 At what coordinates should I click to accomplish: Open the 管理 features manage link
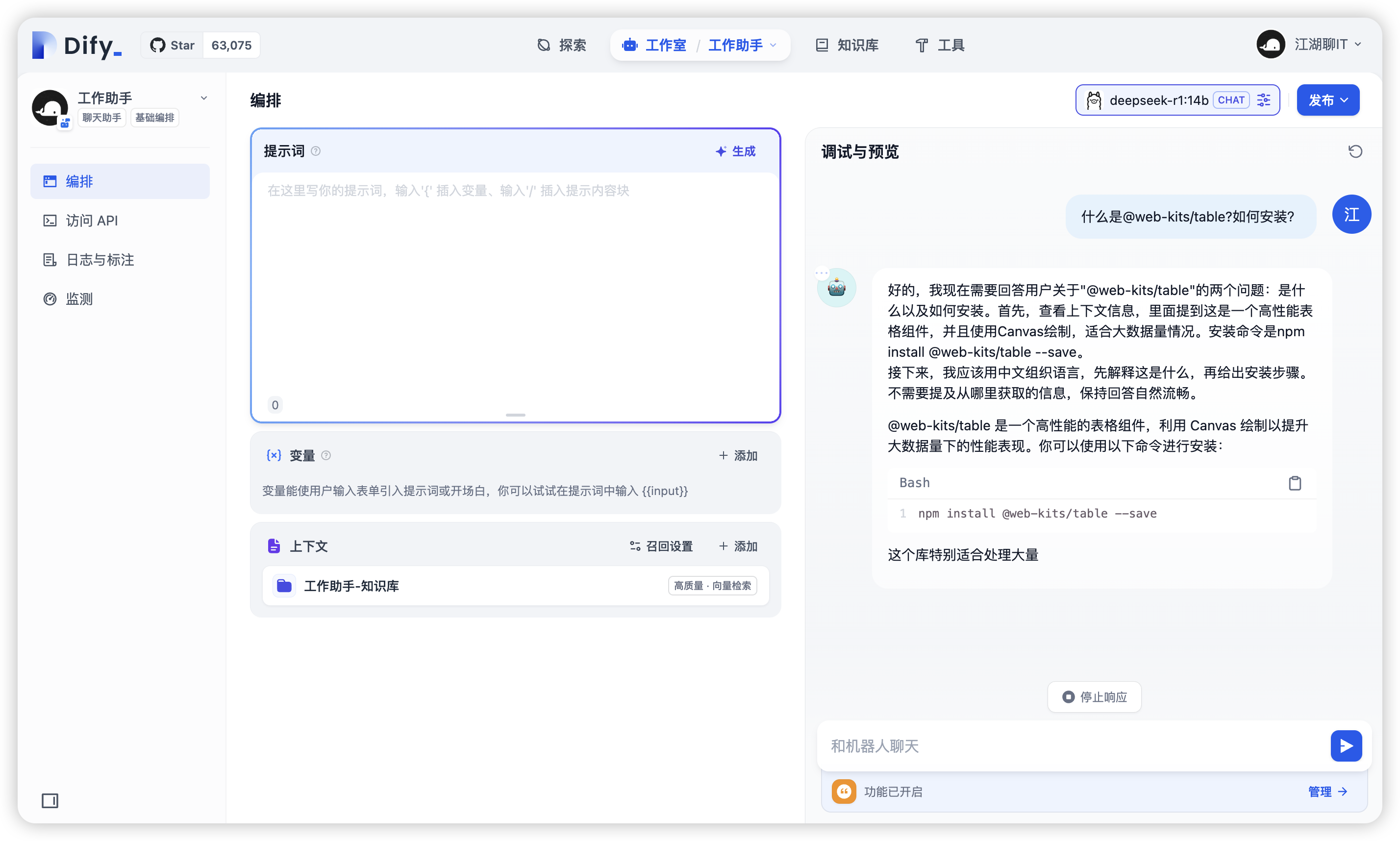[1327, 792]
